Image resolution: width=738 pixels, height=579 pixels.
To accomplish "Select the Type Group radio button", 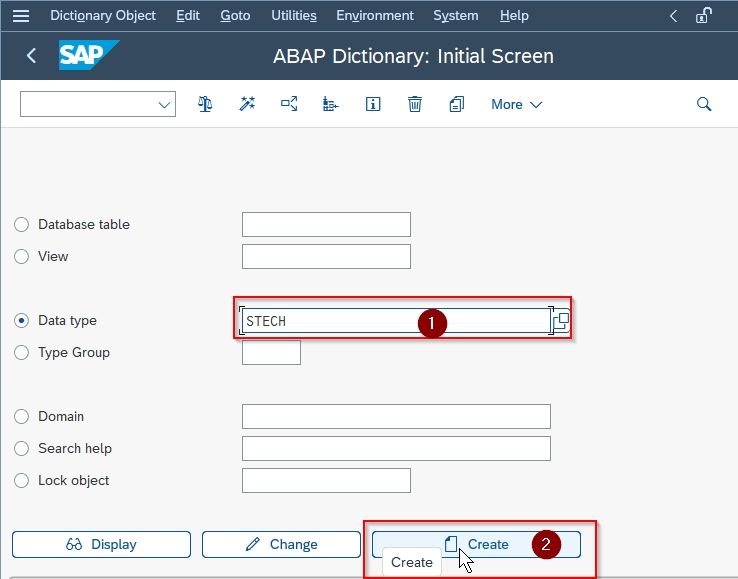I will click(x=21, y=353).
